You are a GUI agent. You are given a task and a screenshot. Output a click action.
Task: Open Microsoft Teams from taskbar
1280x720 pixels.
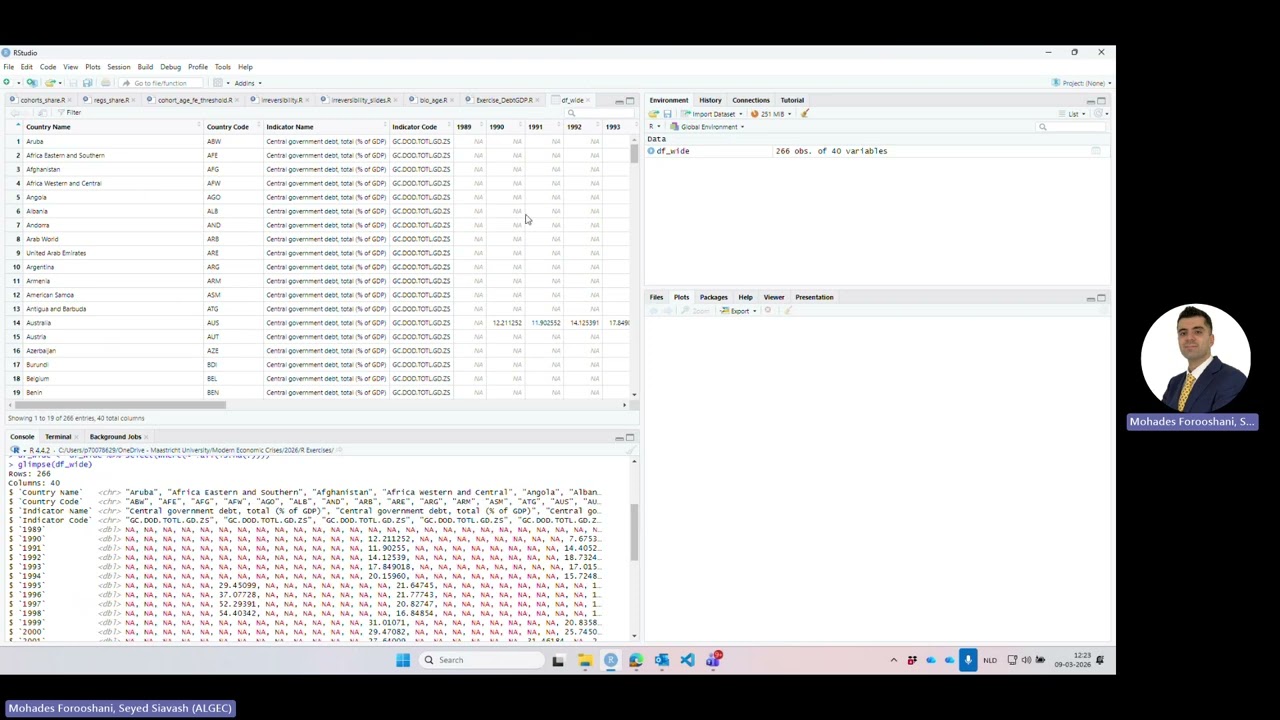point(713,660)
